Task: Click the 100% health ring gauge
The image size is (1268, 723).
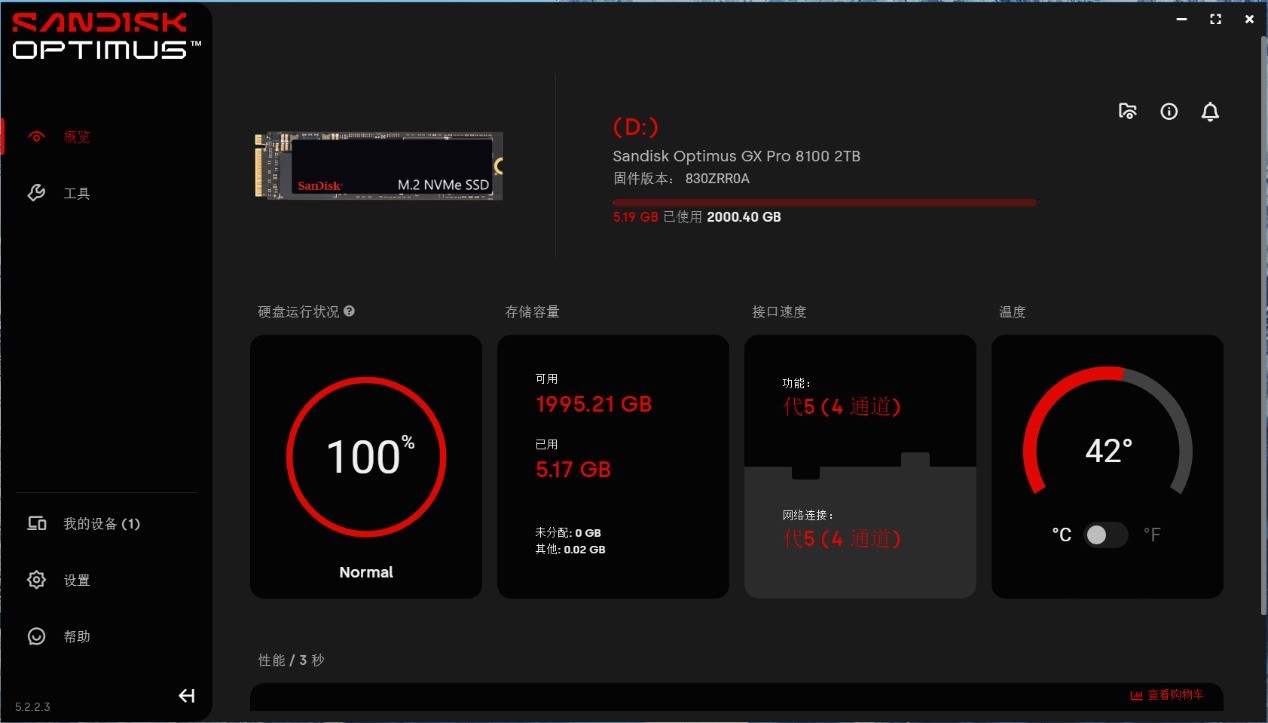Action: 366,457
